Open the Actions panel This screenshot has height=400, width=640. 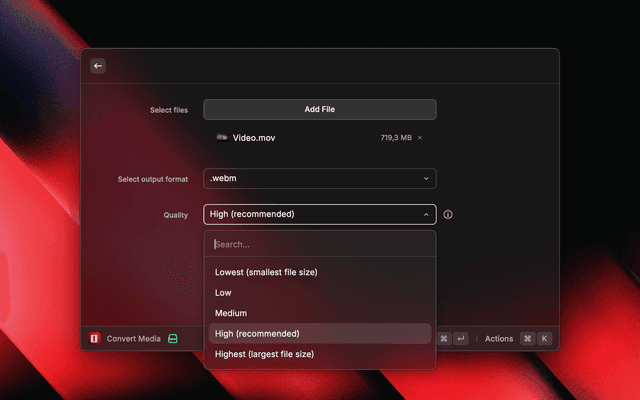pos(498,339)
